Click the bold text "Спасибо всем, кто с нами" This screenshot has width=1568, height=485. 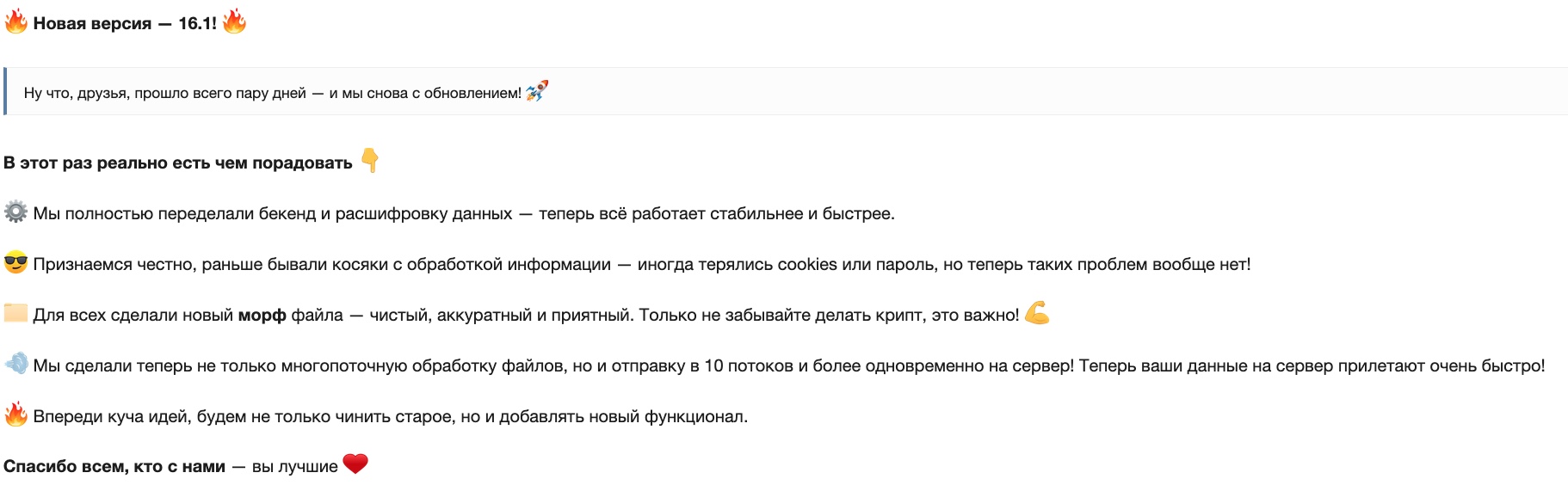point(114,467)
